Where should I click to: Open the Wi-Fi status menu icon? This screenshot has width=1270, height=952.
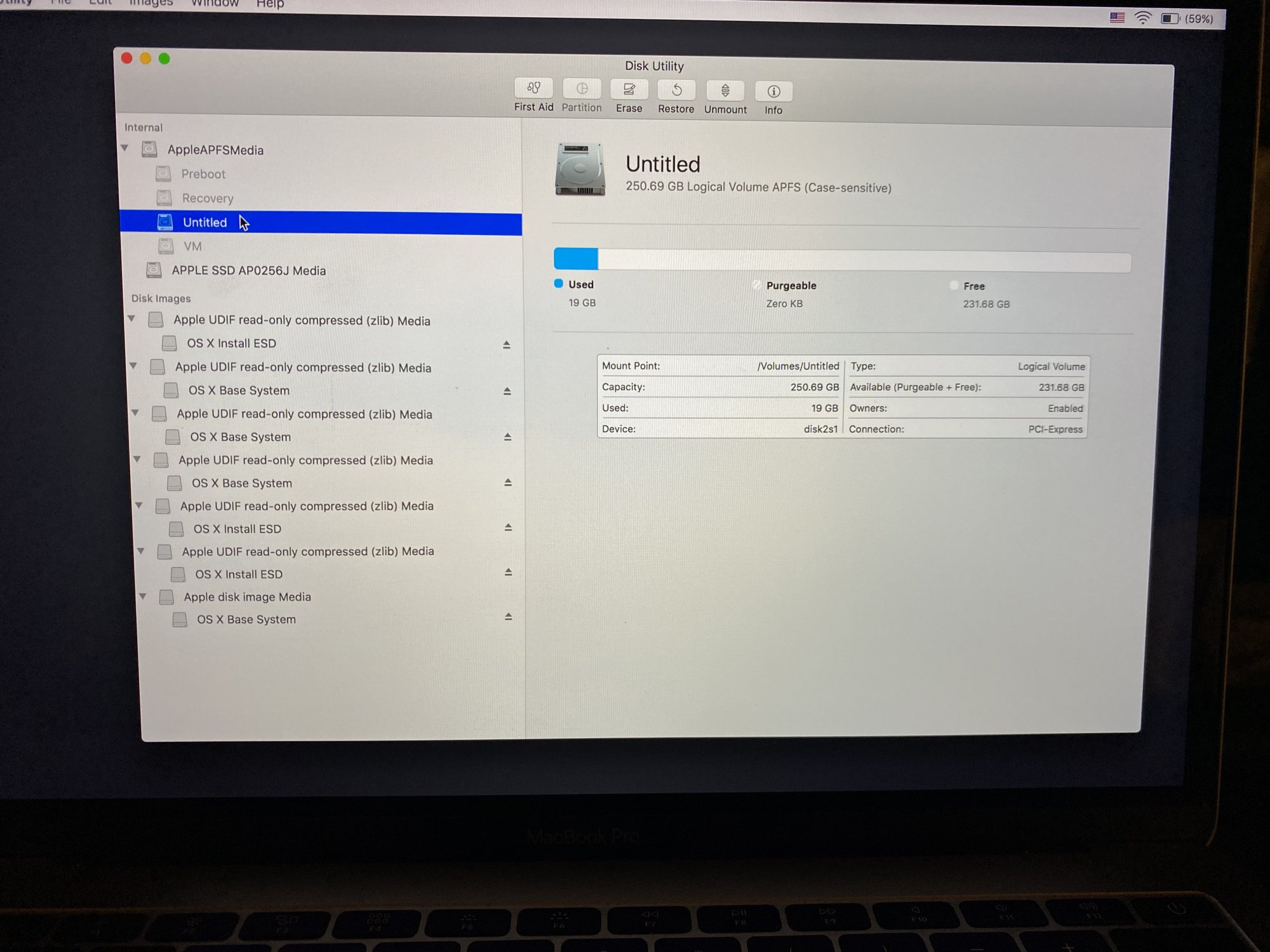[x=1143, y=18]
